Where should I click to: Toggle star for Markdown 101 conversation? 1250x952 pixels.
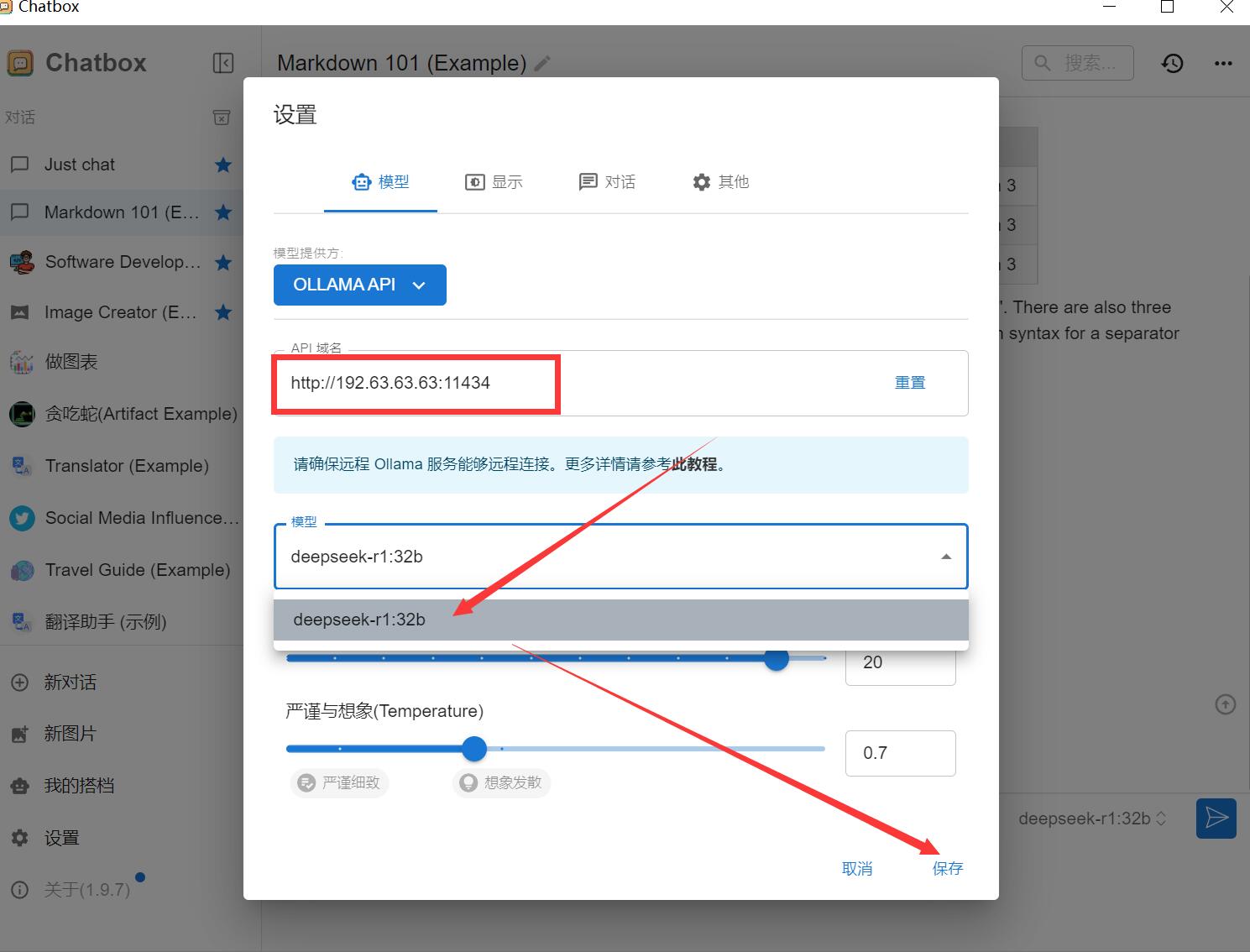pos(223,212)
